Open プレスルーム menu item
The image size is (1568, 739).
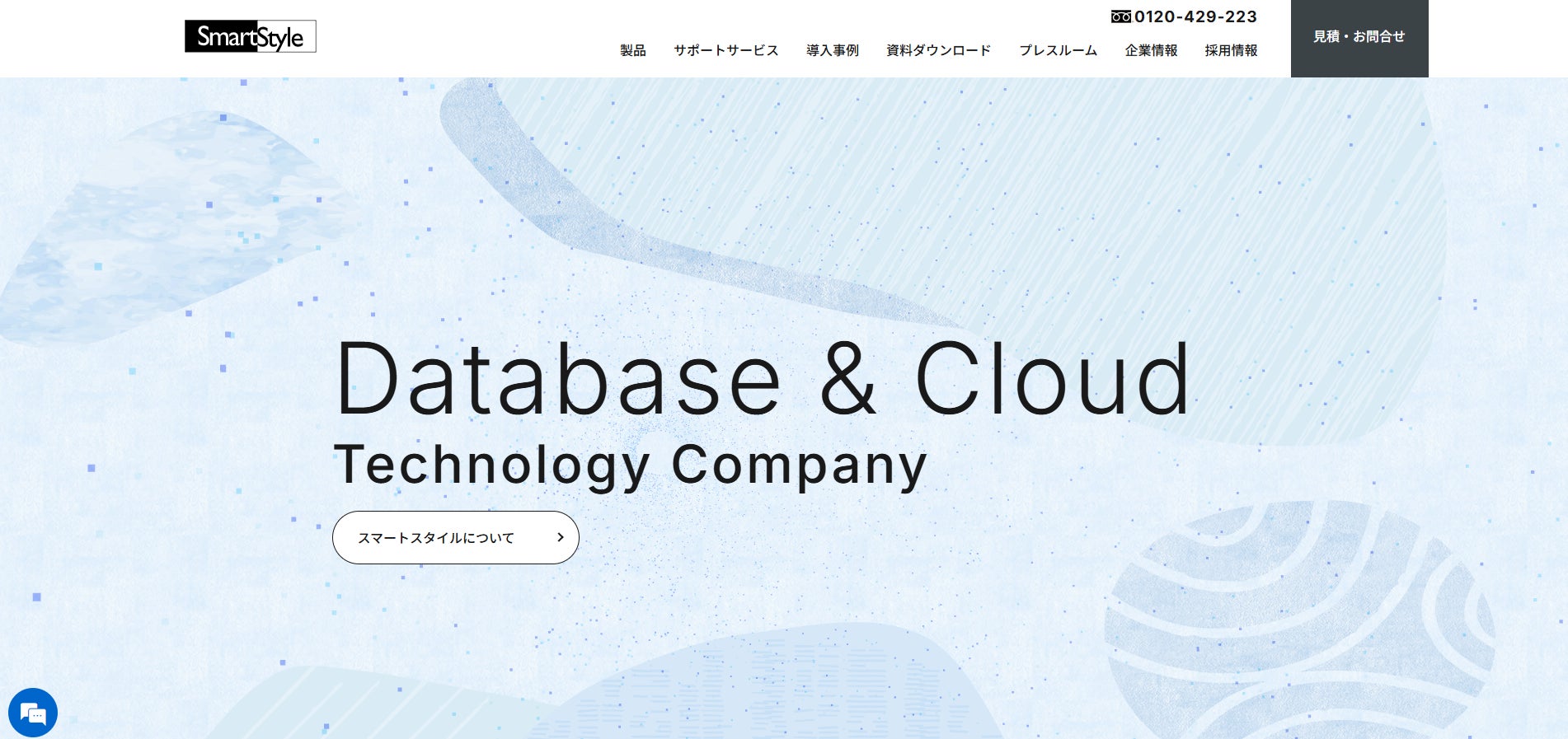[1058, 50]
